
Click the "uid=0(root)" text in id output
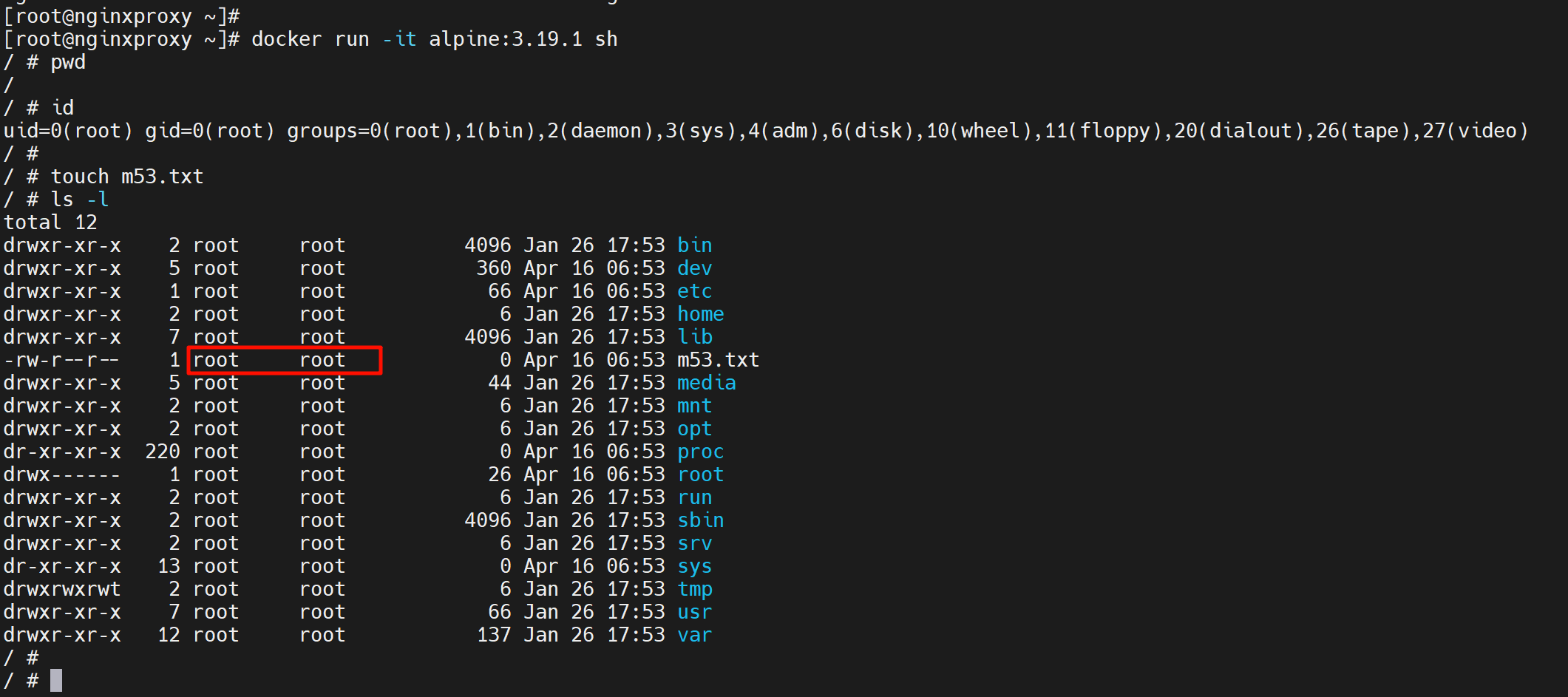(x=68, y=131)
